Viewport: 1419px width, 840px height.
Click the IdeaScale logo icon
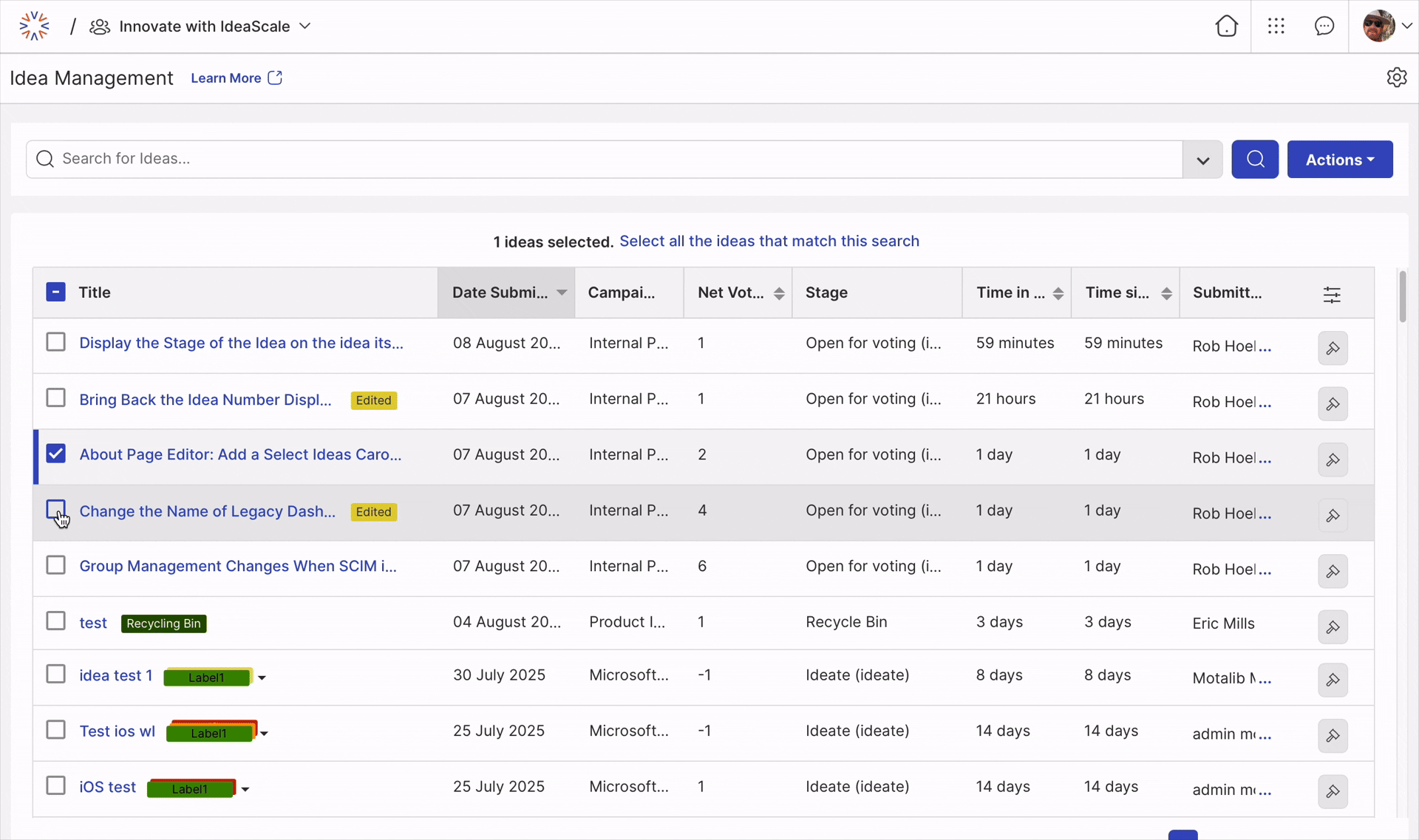point(34,27)
